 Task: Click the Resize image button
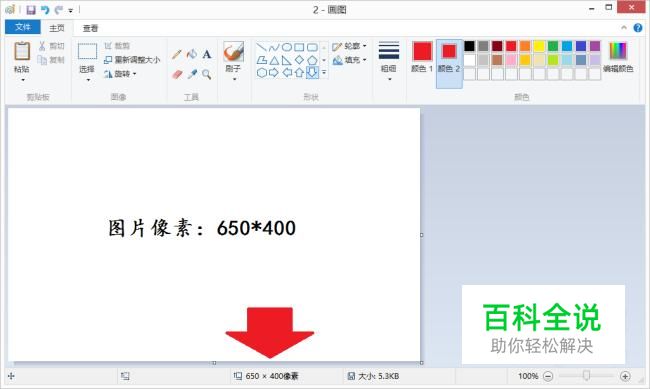tap(132, 60)
